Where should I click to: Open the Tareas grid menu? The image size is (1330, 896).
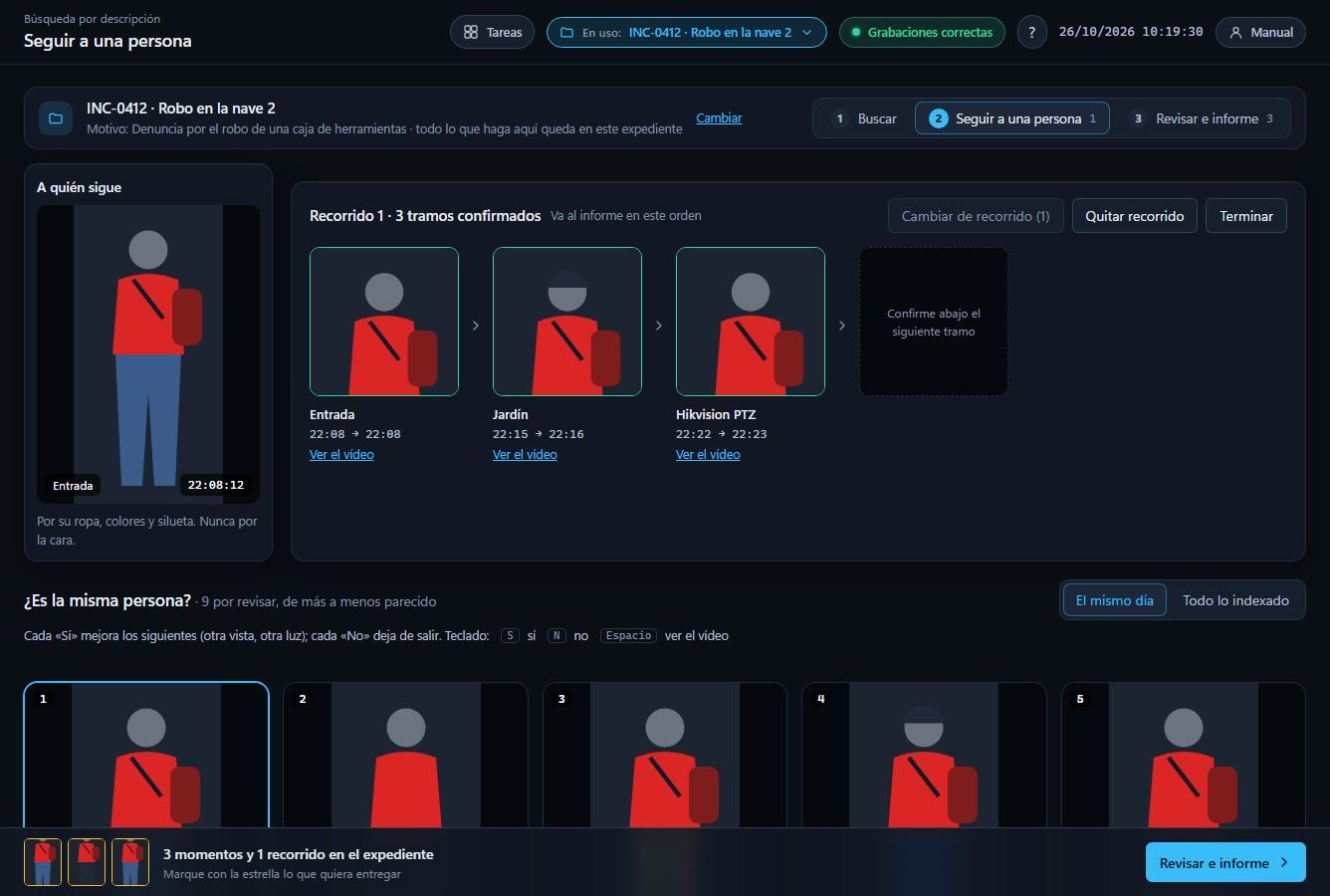pos(493,32)
